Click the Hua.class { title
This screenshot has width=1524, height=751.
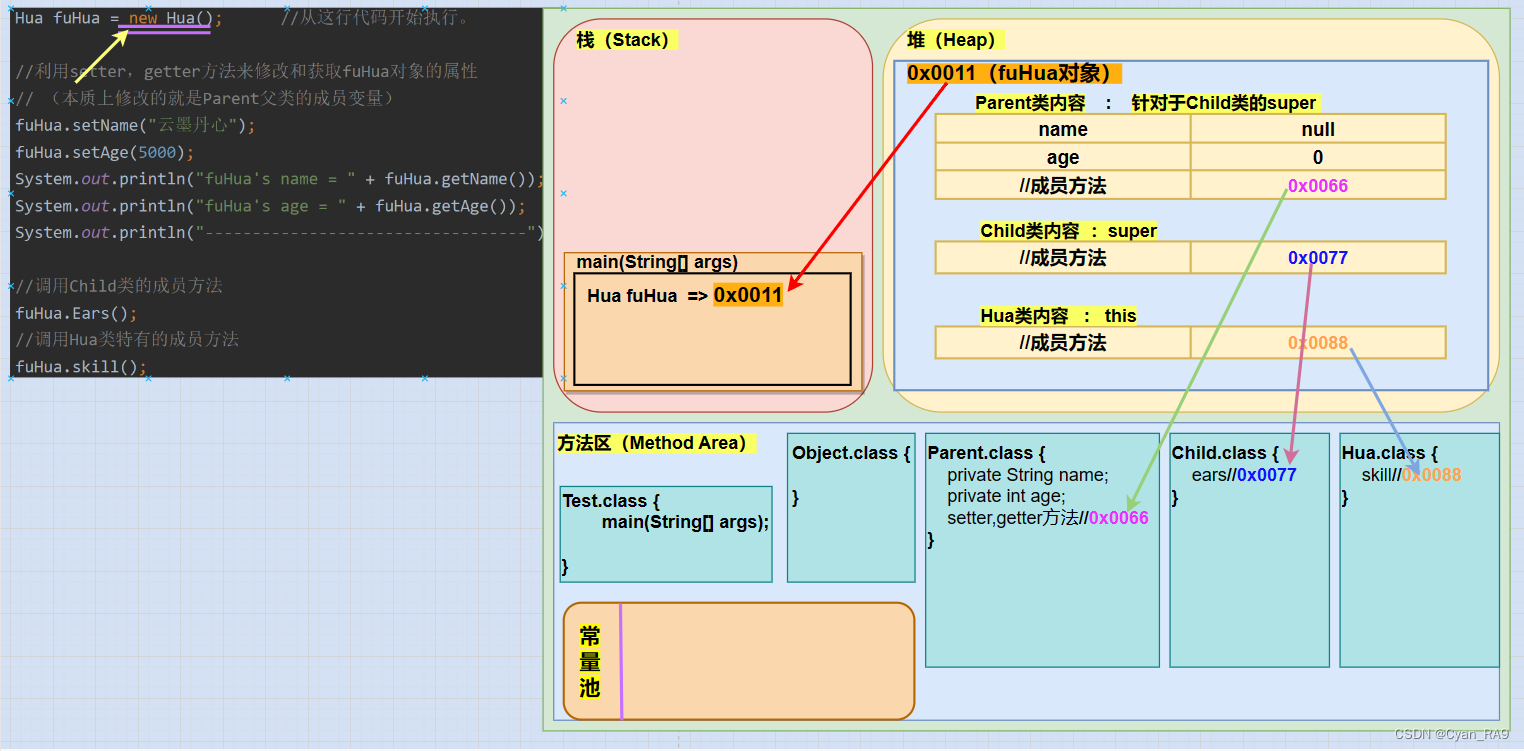coord(1390,453)
